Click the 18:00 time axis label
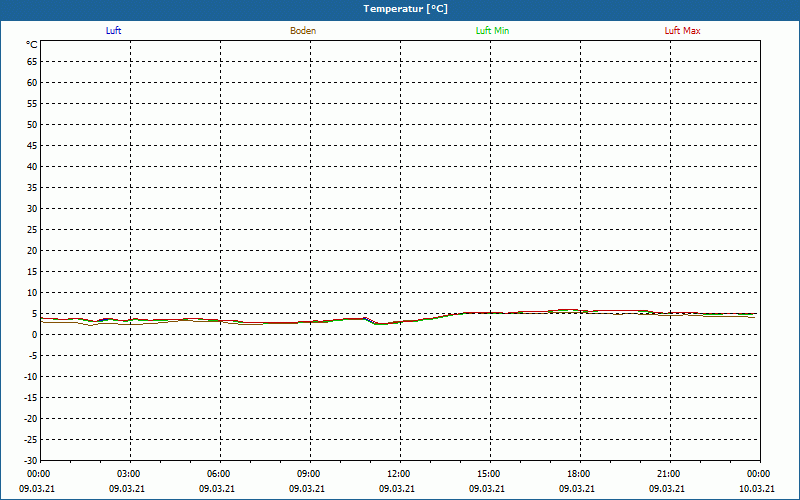 point(579,474)
